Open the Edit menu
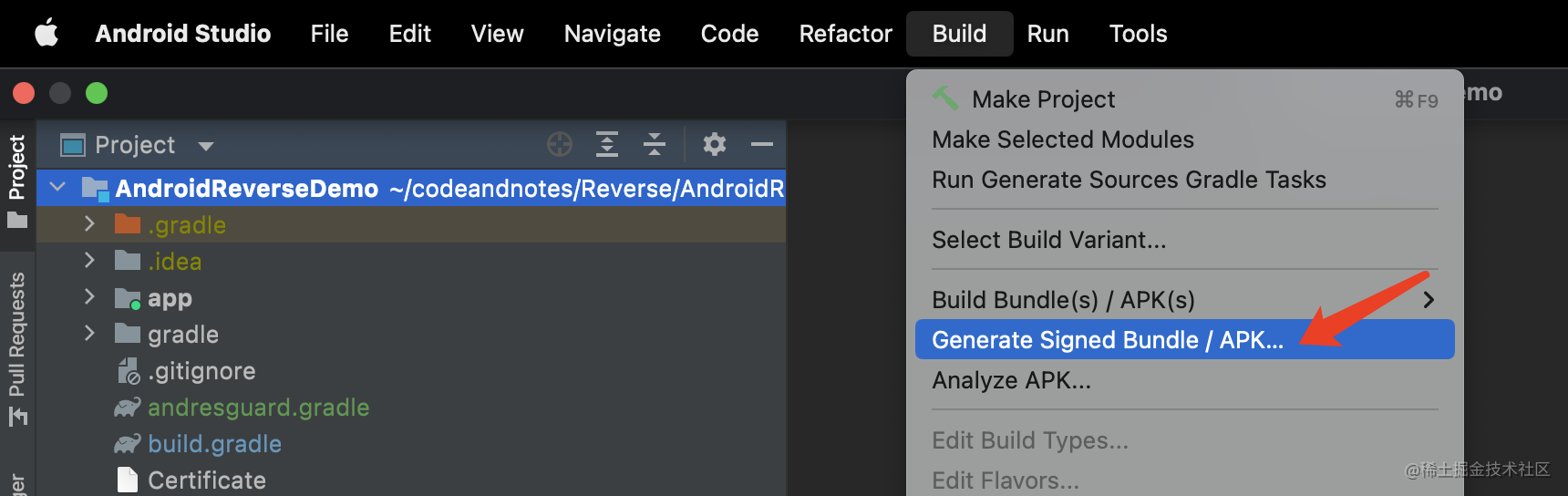Viewport: 1568px width, 496px height. point(410,34)
